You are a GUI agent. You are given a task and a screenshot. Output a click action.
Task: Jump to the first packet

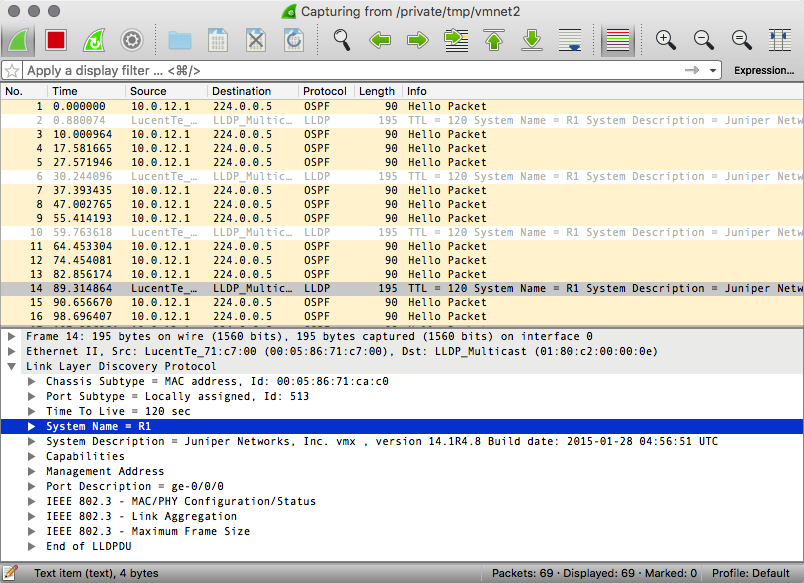pos(494,40)
